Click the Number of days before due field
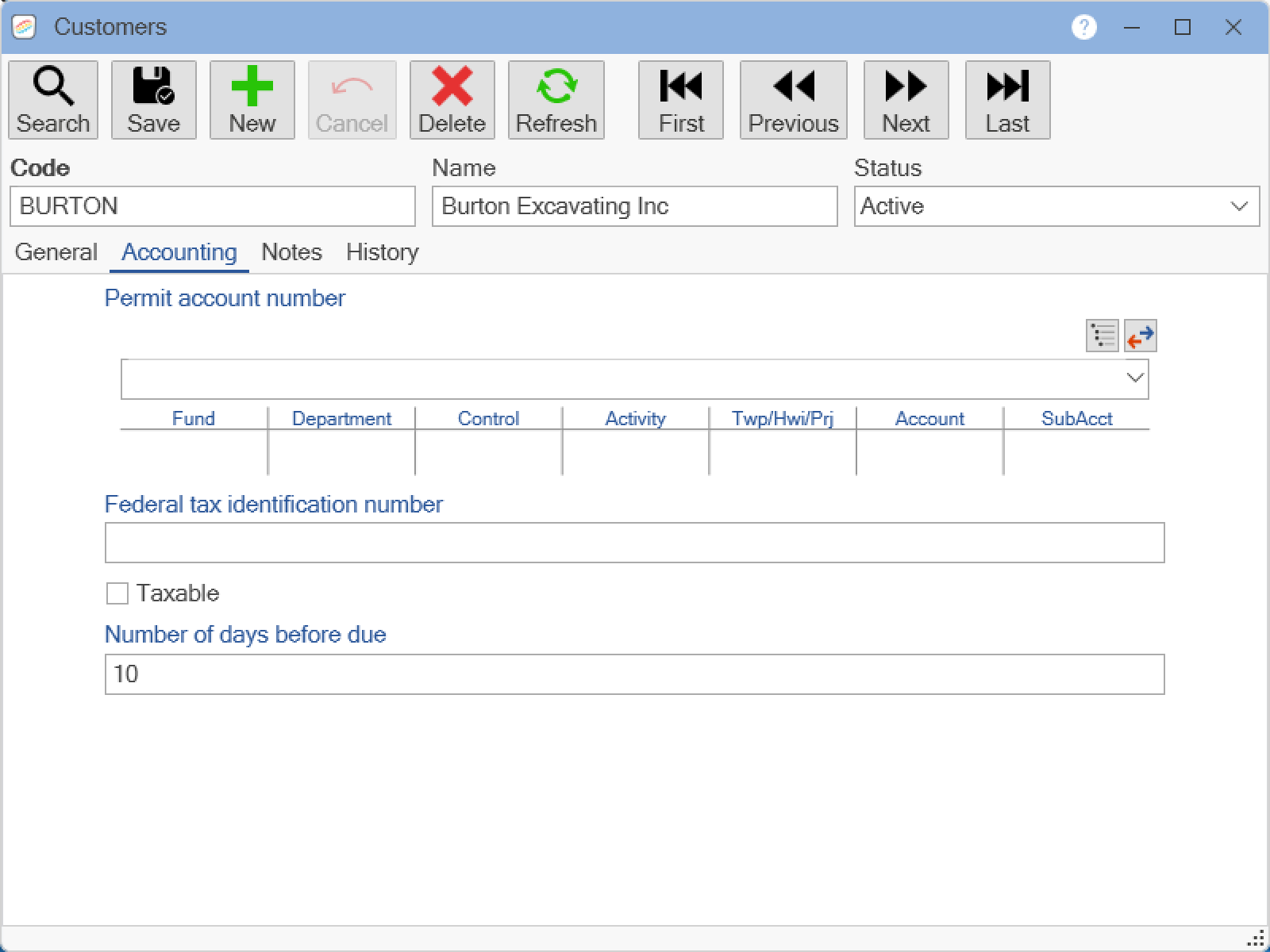Viewport: 1270px width, 952px height. pos(634,674)
